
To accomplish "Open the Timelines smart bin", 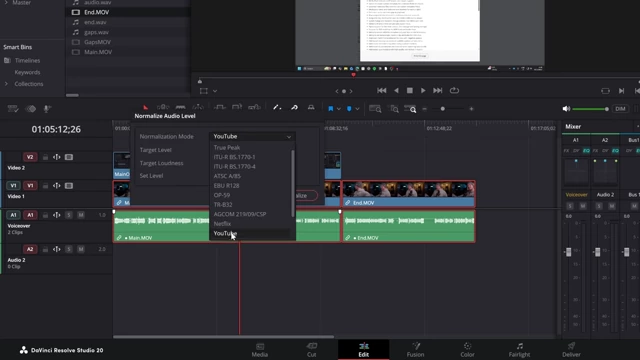I will (x=27, y=60).
